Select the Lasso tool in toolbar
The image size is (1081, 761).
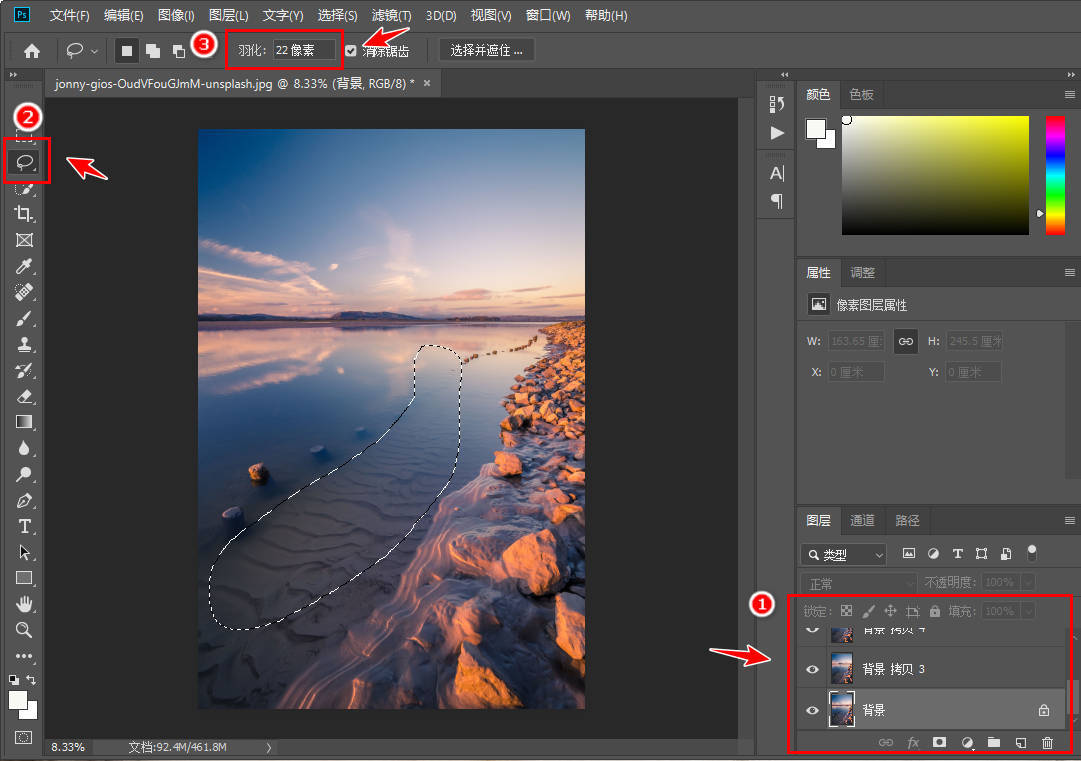pyautogui.click(x=25, y=162)
